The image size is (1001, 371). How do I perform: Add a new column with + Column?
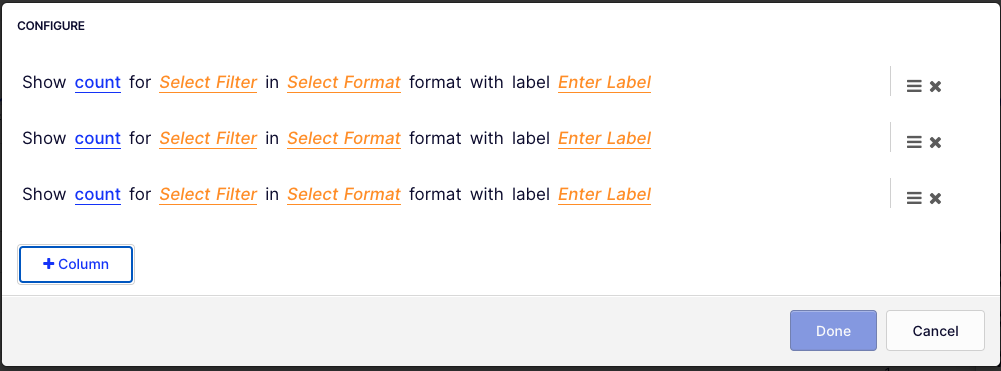click(76, 264)
